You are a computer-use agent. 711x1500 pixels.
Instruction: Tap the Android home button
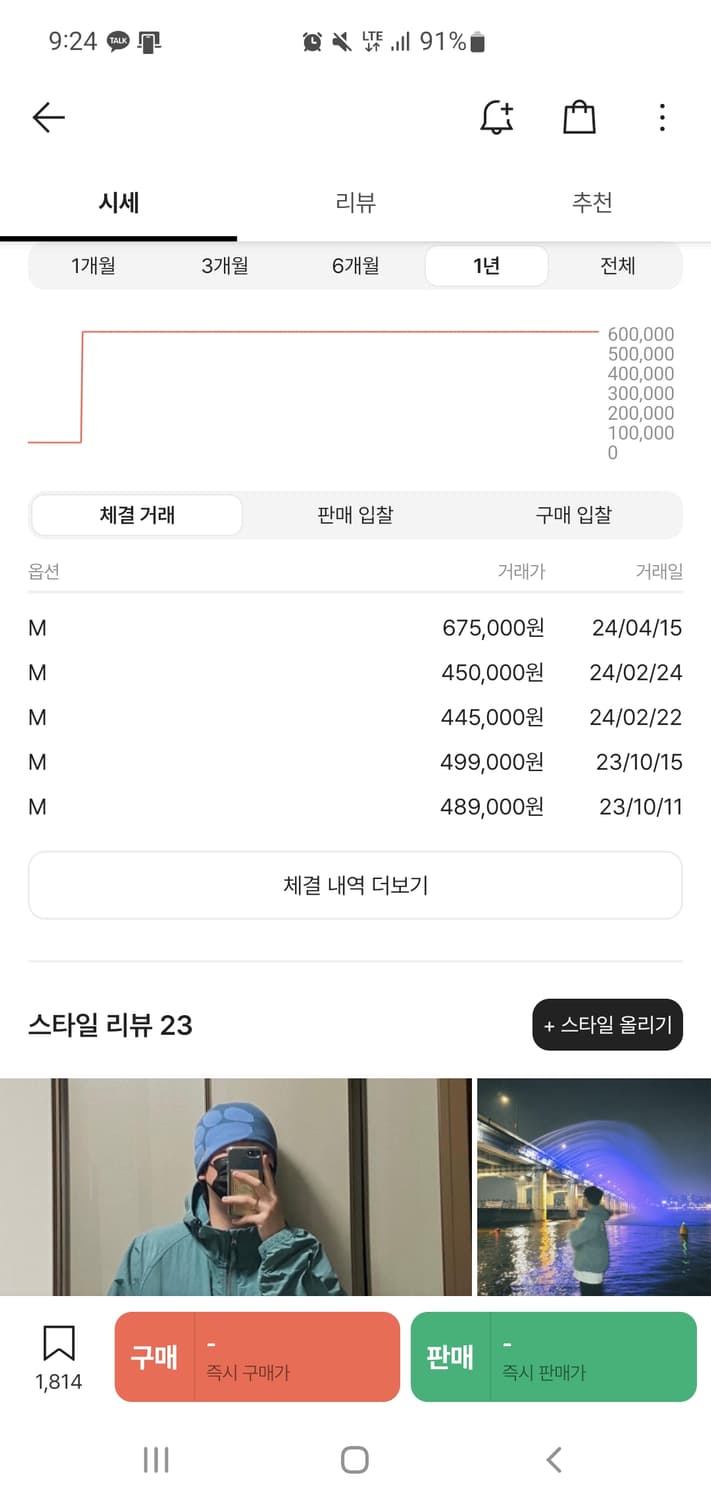(x=354, y=1459)
